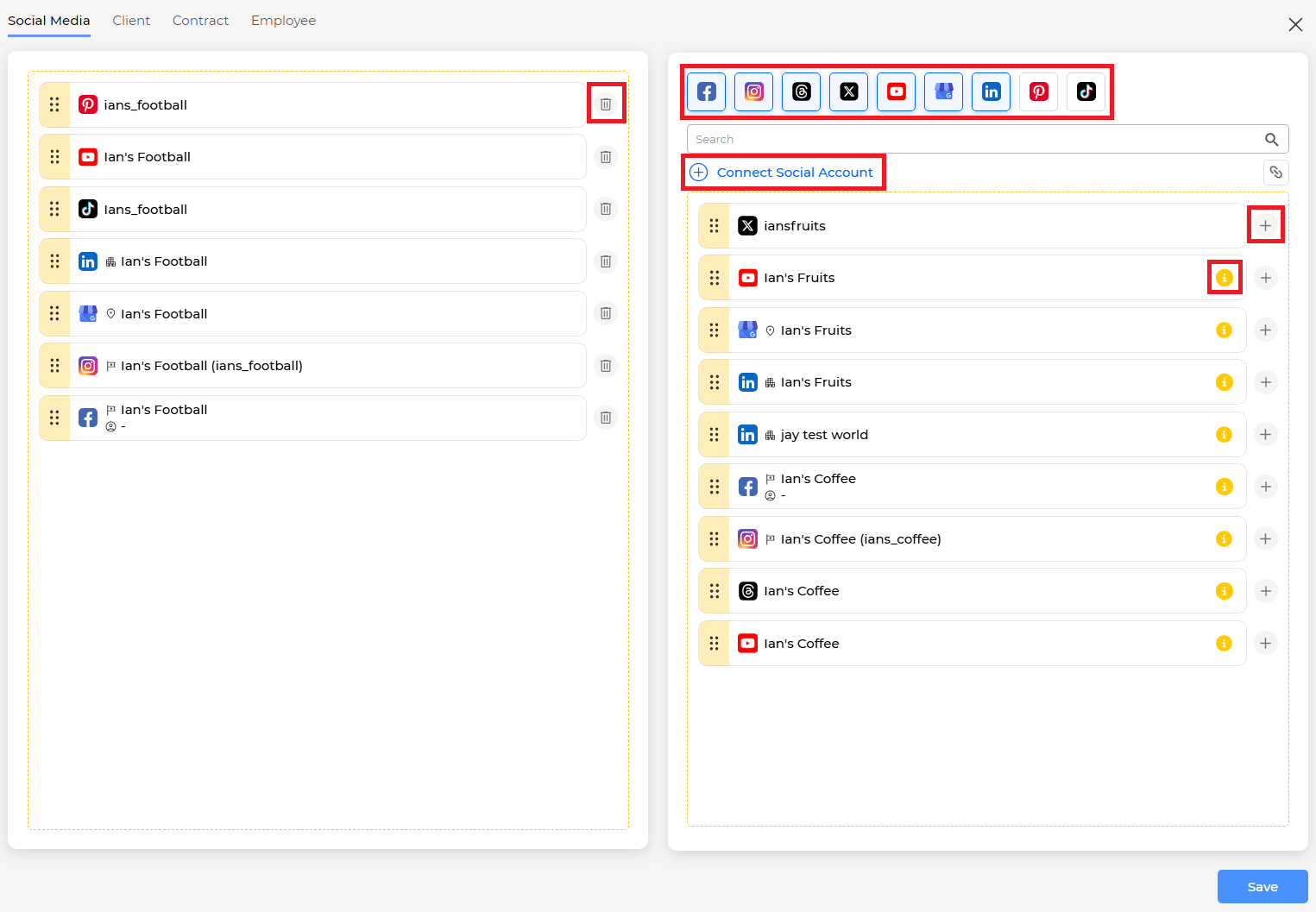Add Ian's Coffee (ians_coffee) Instagram account

click(x=1266, y=539)
